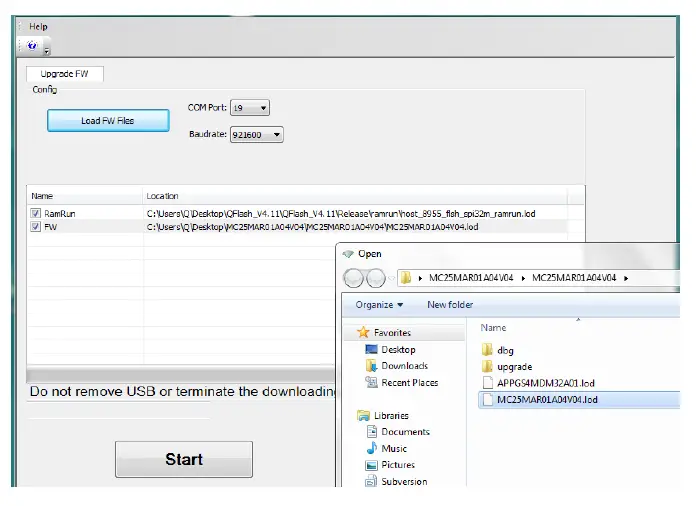This screenshot has height=506, width=696.
Task: Click the Location column header
Action: [x=355, y=196]
